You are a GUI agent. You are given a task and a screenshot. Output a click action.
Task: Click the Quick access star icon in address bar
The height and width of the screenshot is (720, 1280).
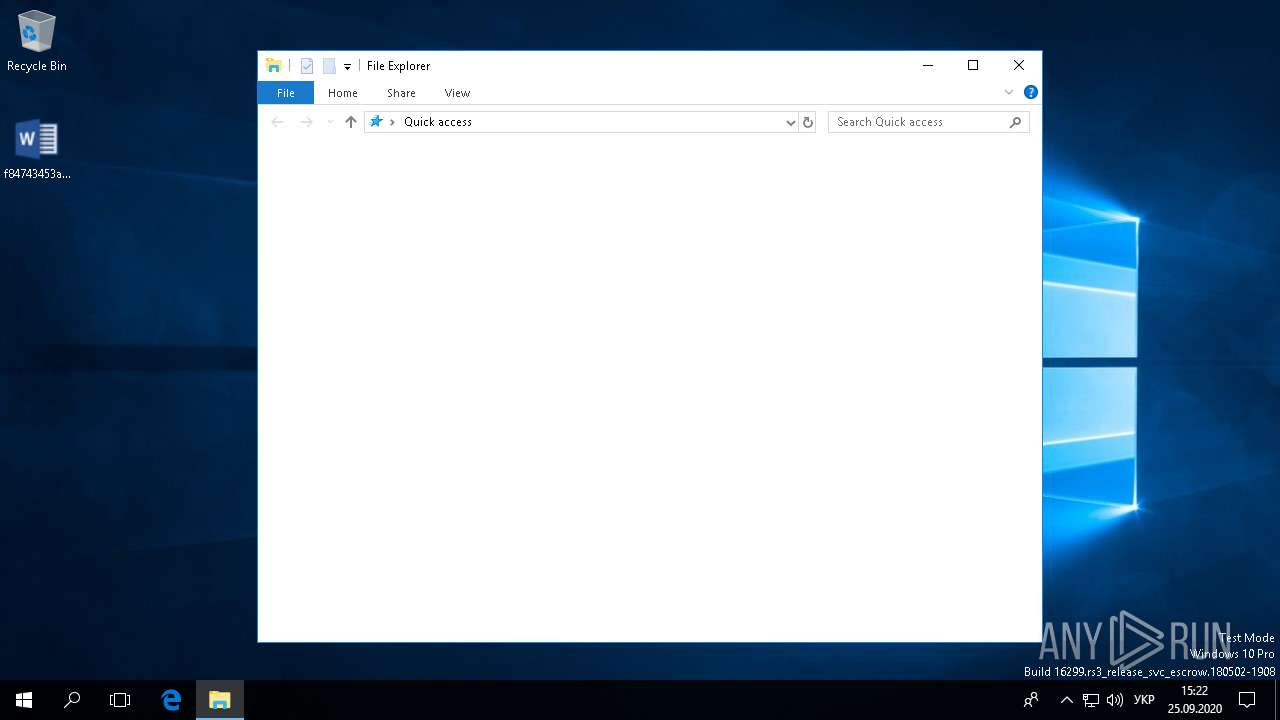coord(376,122)
